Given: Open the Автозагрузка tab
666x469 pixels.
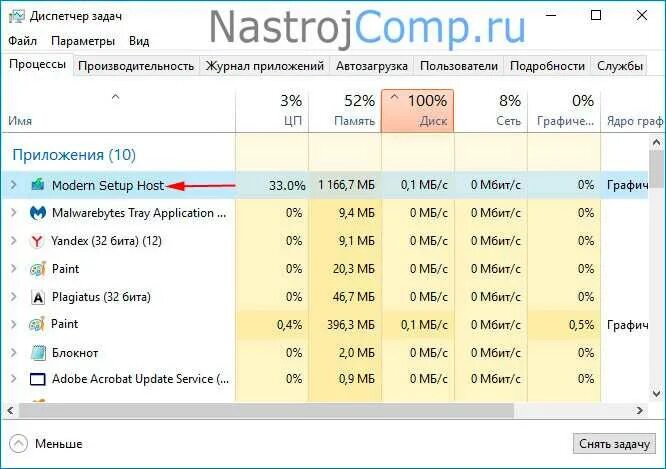Looking at the screenshot, I should (372, 66).
